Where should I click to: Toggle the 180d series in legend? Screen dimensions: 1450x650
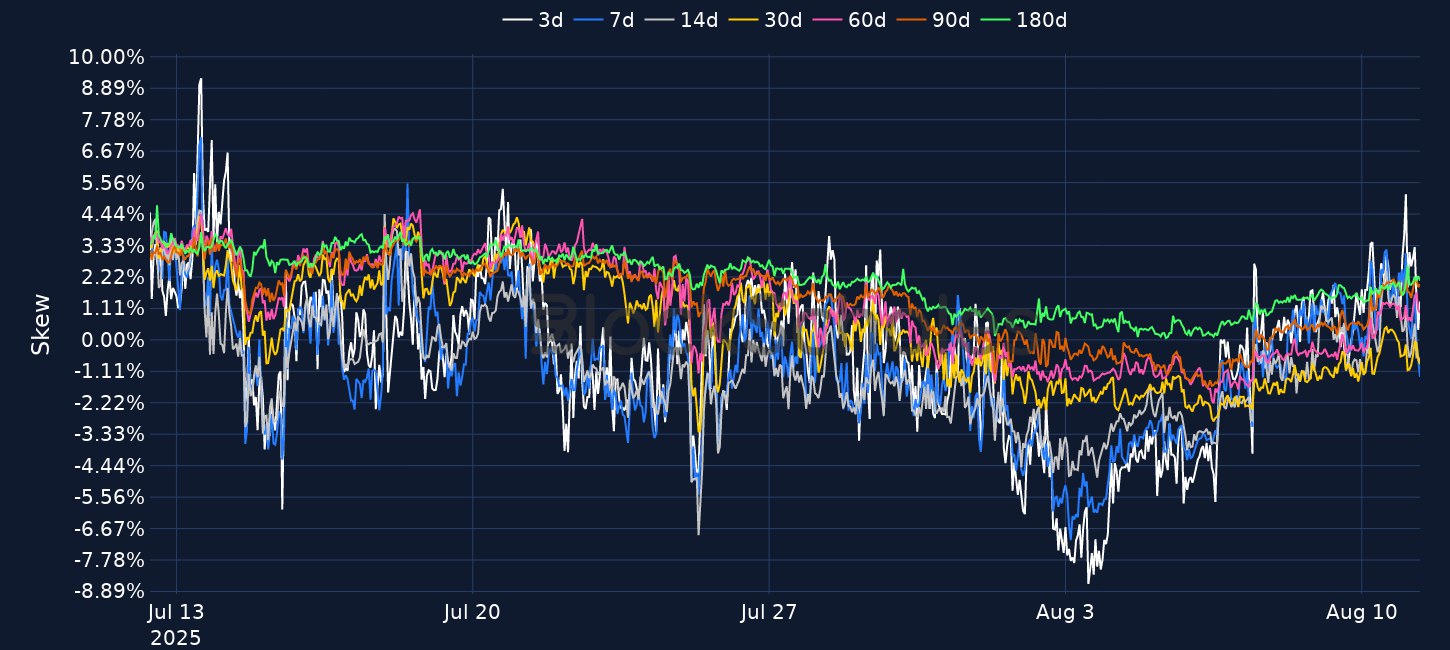coord(1023,19)
